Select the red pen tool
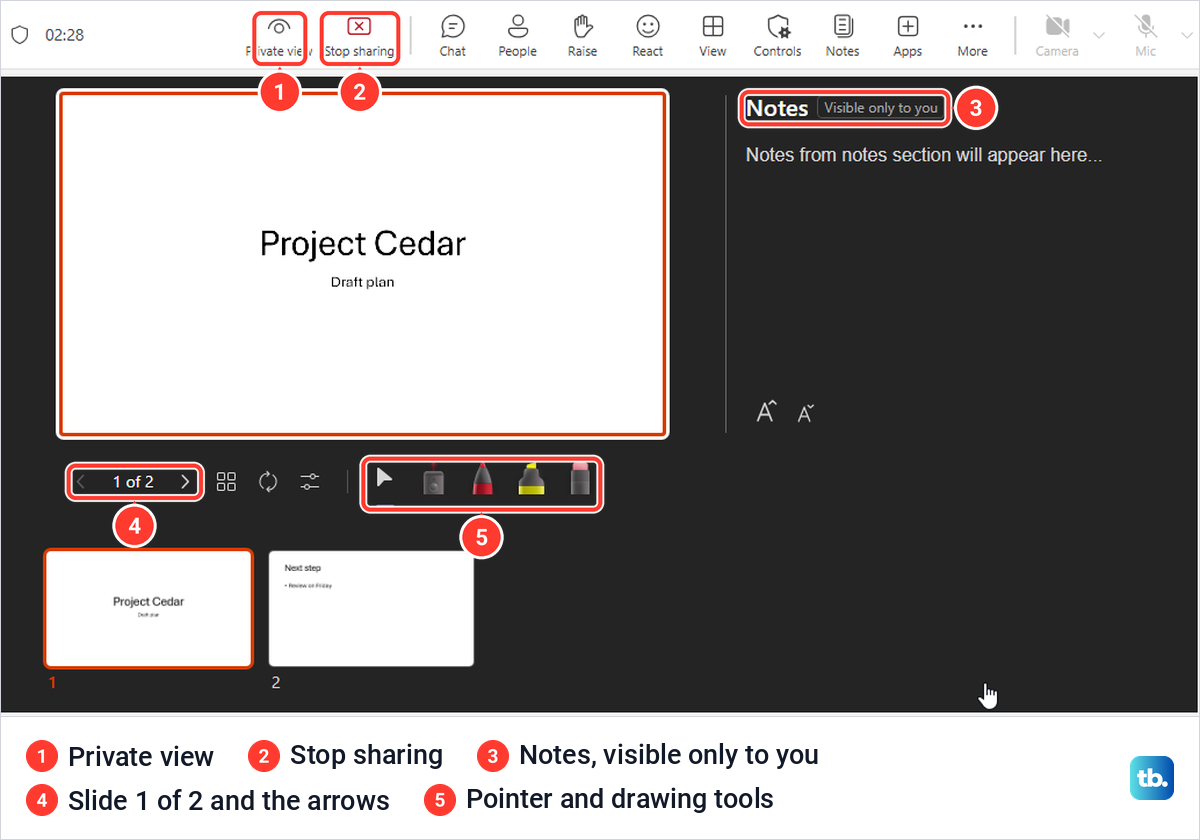The width and height of the screenshot is (1200, 840). point(482,480)
